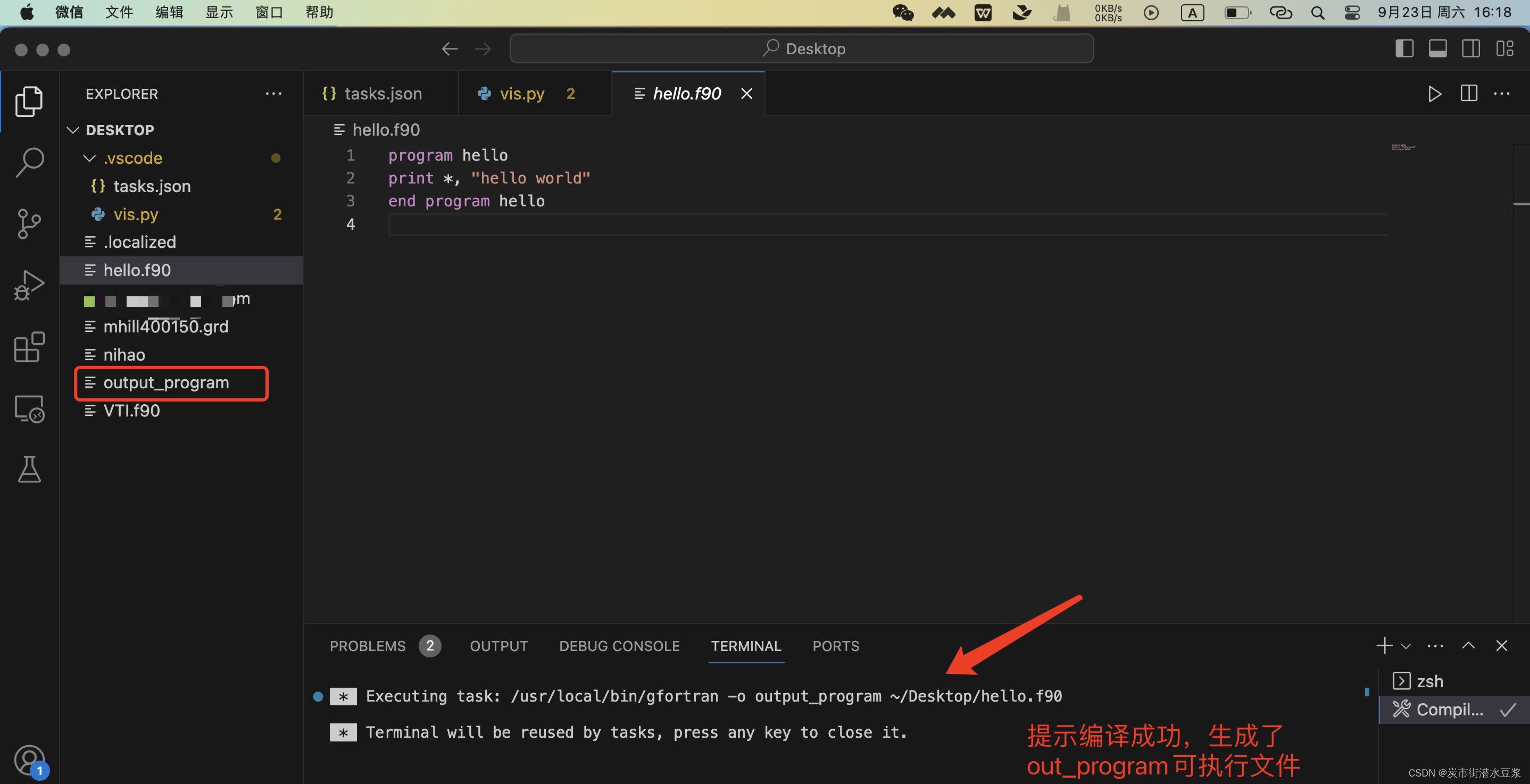The height and width of the screenshot is (784, 1530).
Task: Open the terminal profile dropdown arrow
Action: pos(1406,646)
